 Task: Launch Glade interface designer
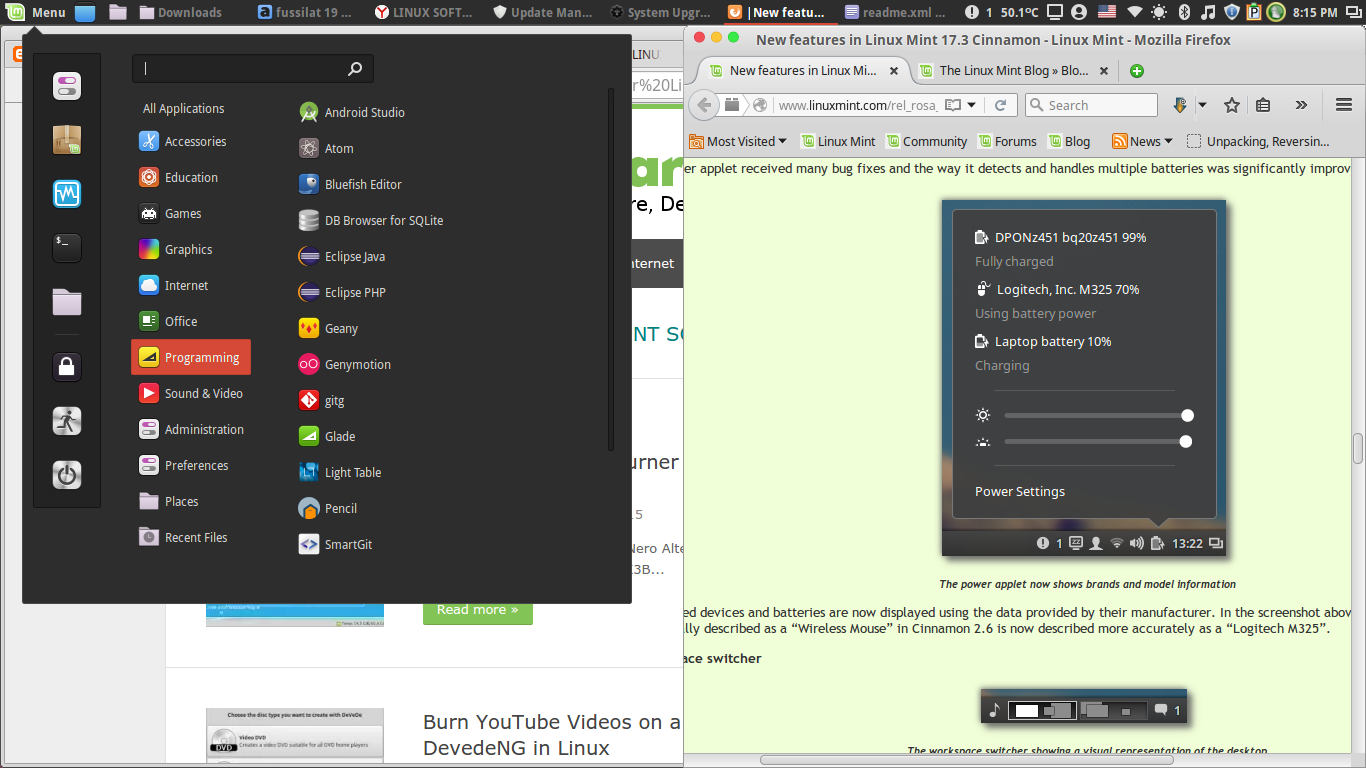click(327, 437)
